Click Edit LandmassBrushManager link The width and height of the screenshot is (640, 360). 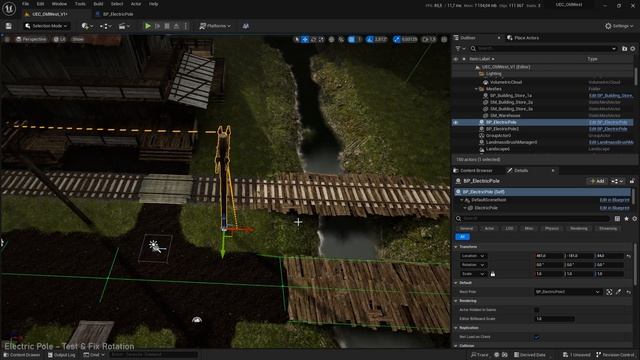[611, 142]
